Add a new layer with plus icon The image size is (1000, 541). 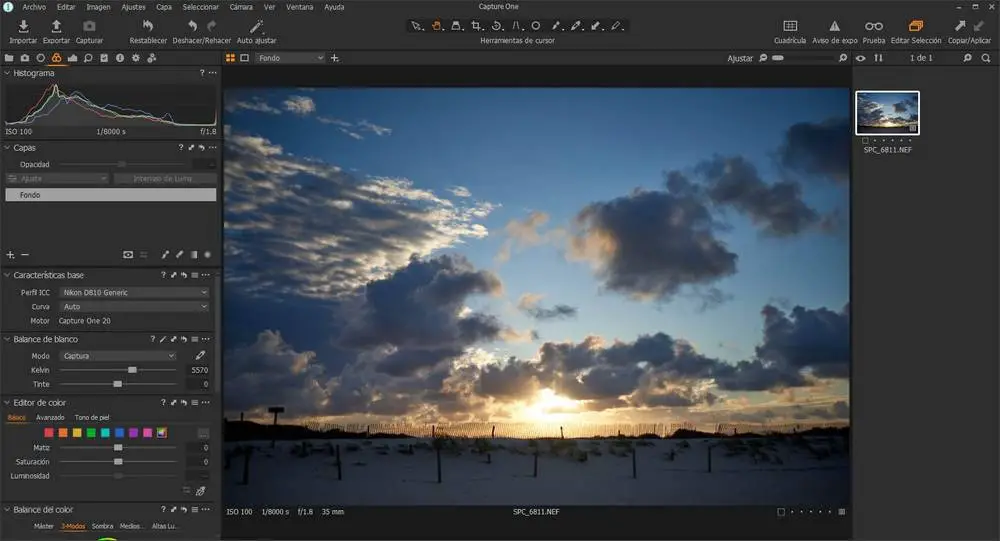tap(11, 255)
